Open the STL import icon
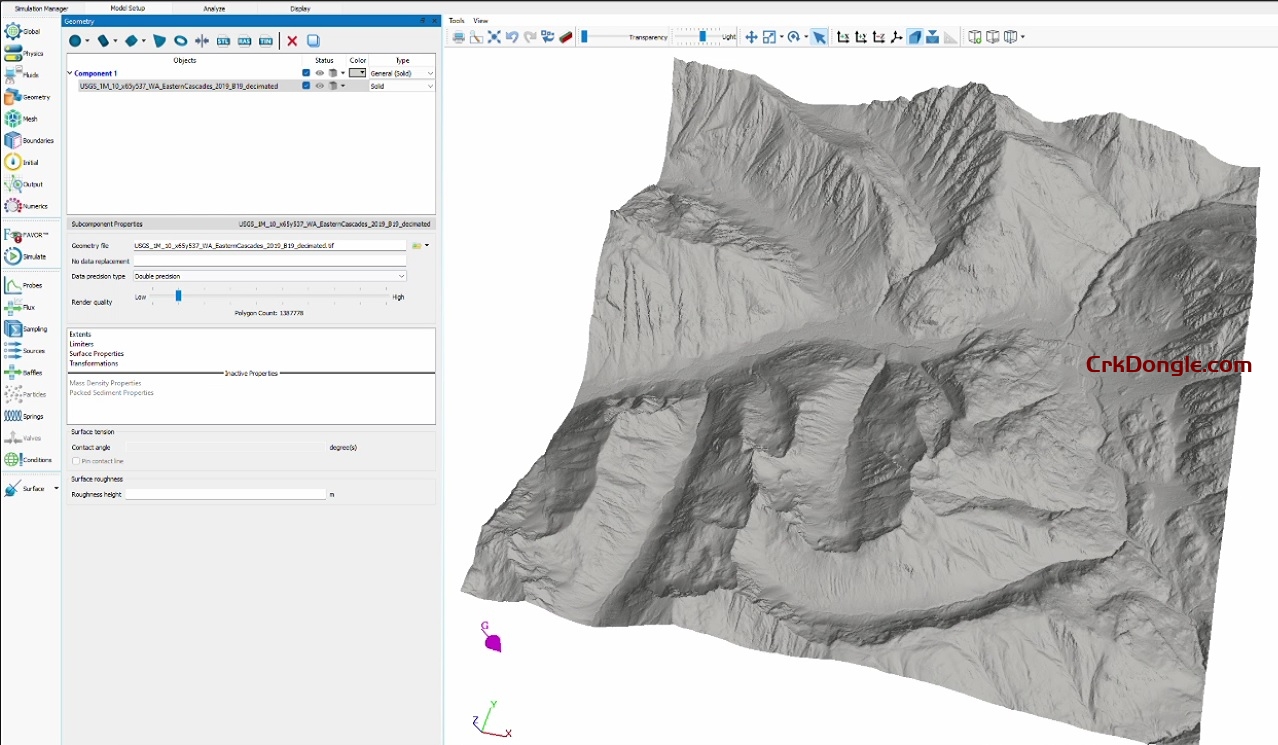 click(224, 41)
